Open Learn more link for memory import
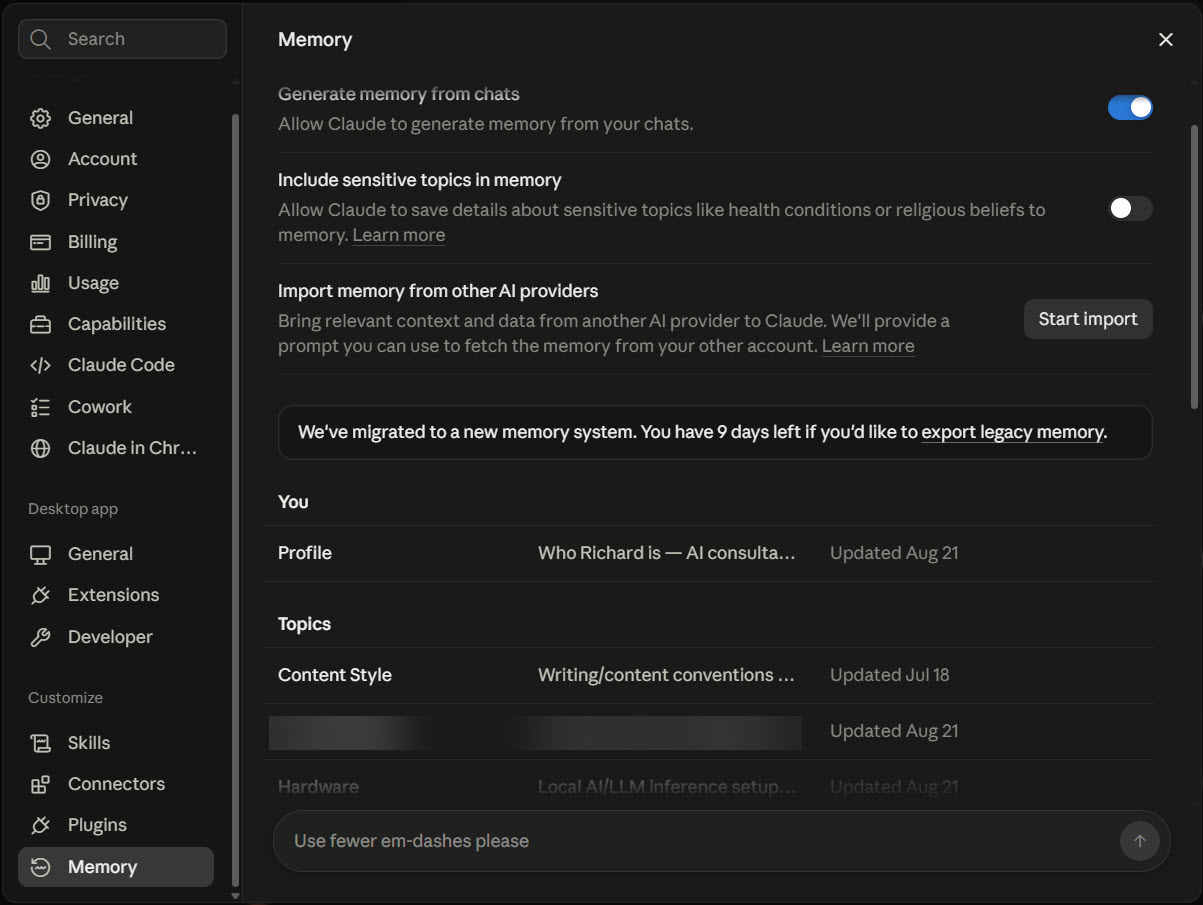The width and height of the screenshot is (1203, 905). [x=868, y=346]
